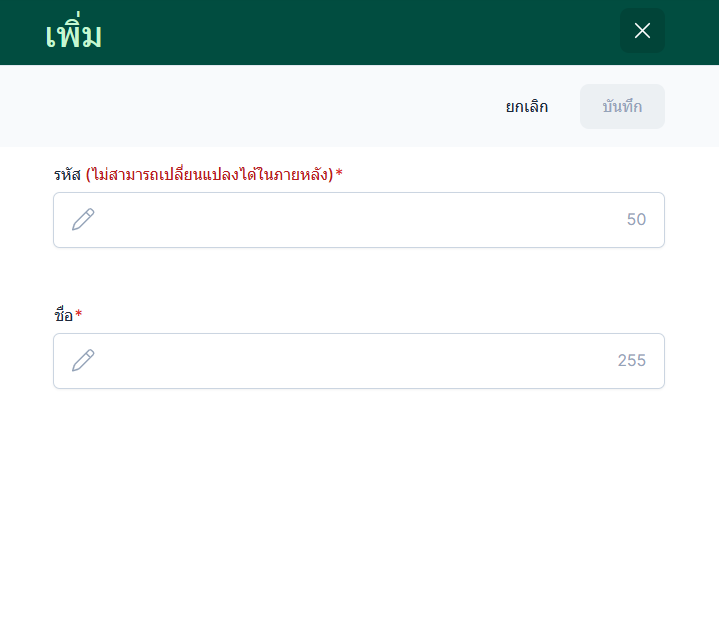Click the 50 character limit counter

click(x=636, y=220)
